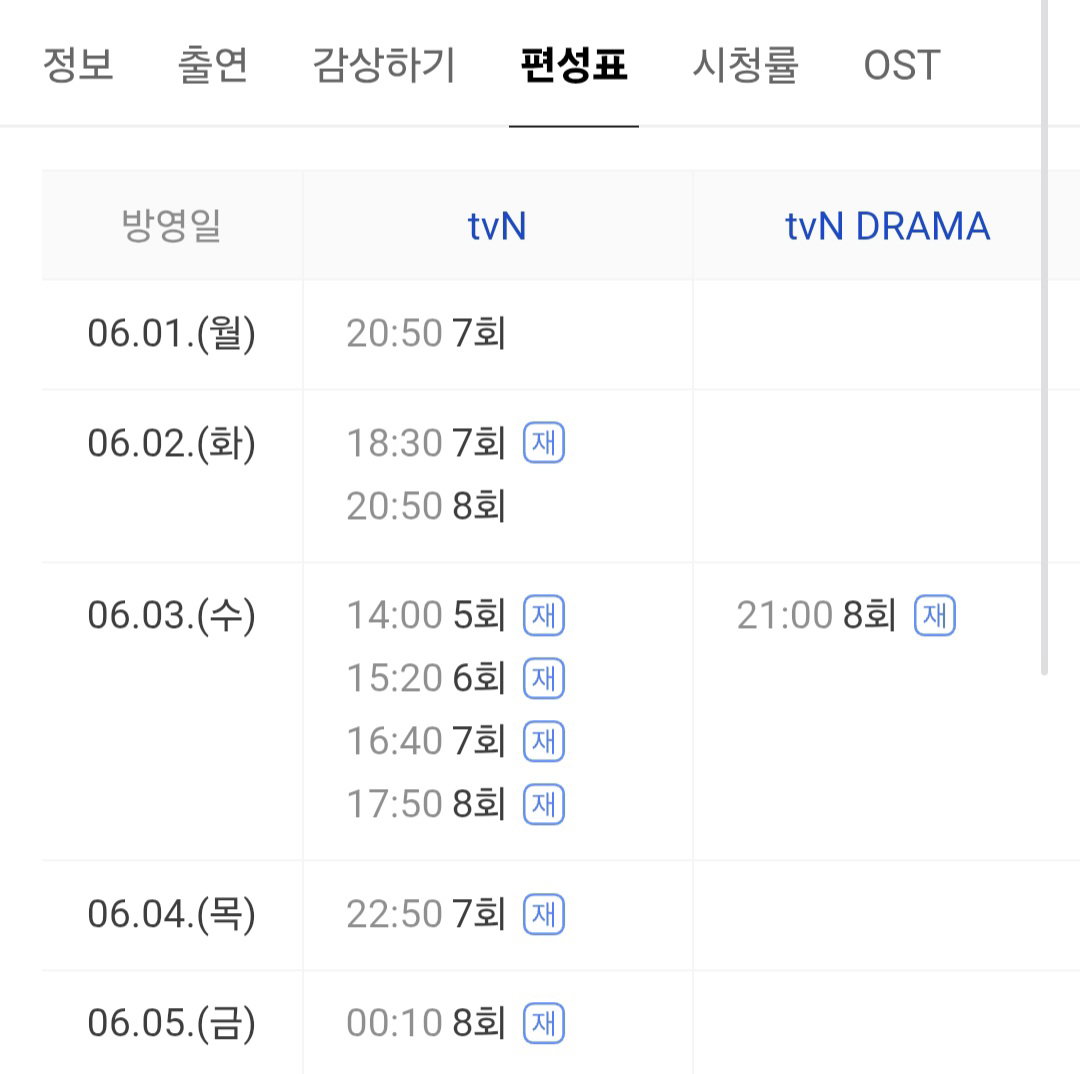Click the 방영일 column header
The image size is (1080, 1074).
point(172,226)
